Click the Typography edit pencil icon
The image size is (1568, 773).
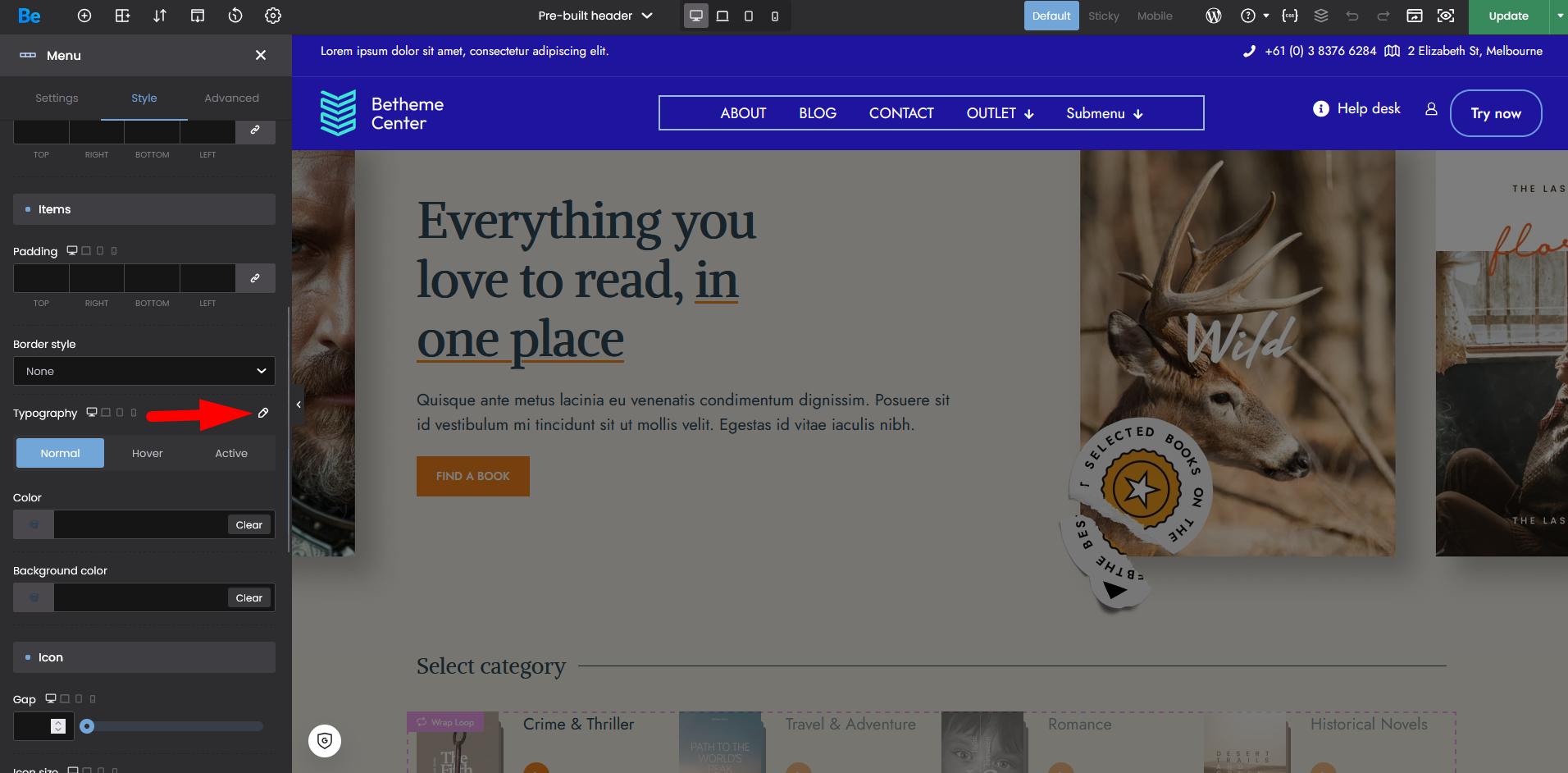(x=263, y=413)
